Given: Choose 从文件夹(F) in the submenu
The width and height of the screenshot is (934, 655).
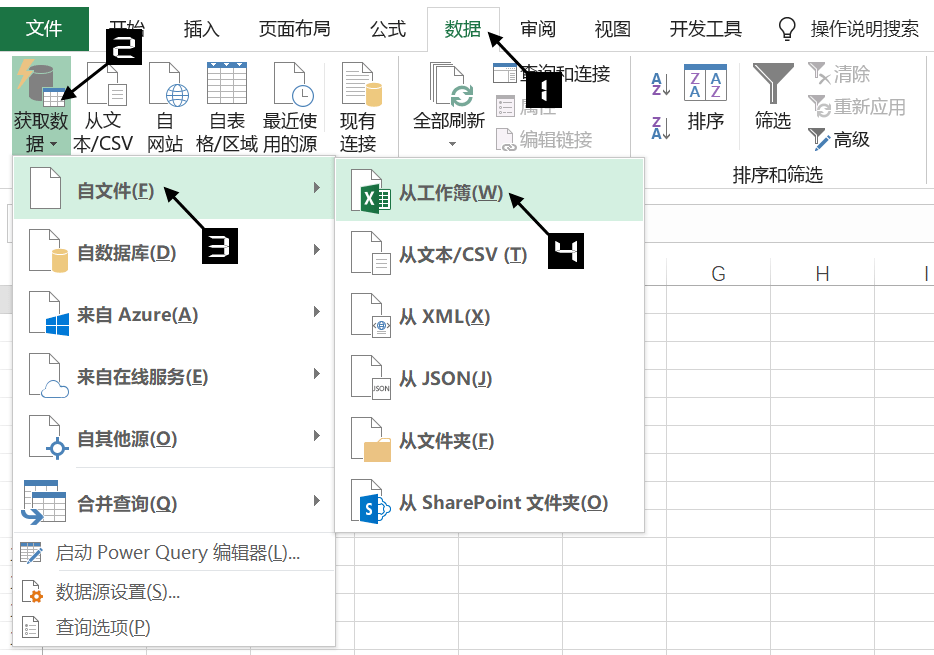Looking at the screenshot, I should (x=490, y=439).
